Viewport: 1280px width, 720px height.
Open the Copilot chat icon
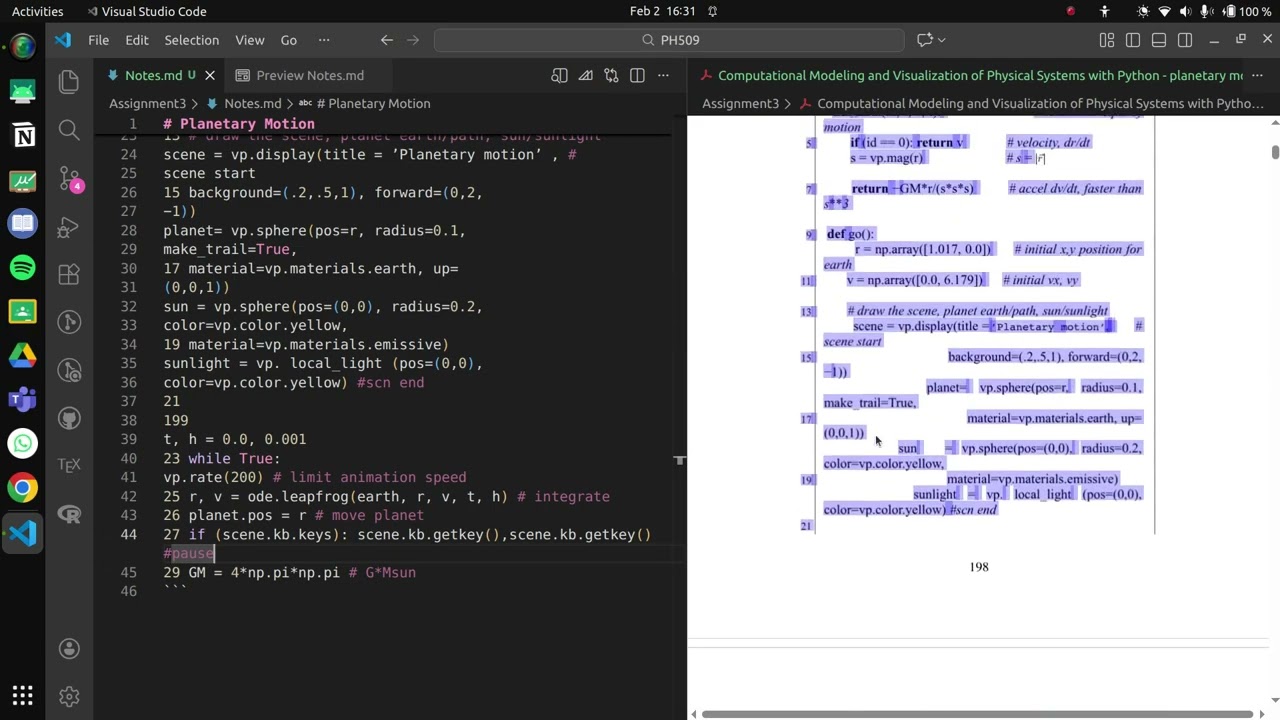coord(924,40)
